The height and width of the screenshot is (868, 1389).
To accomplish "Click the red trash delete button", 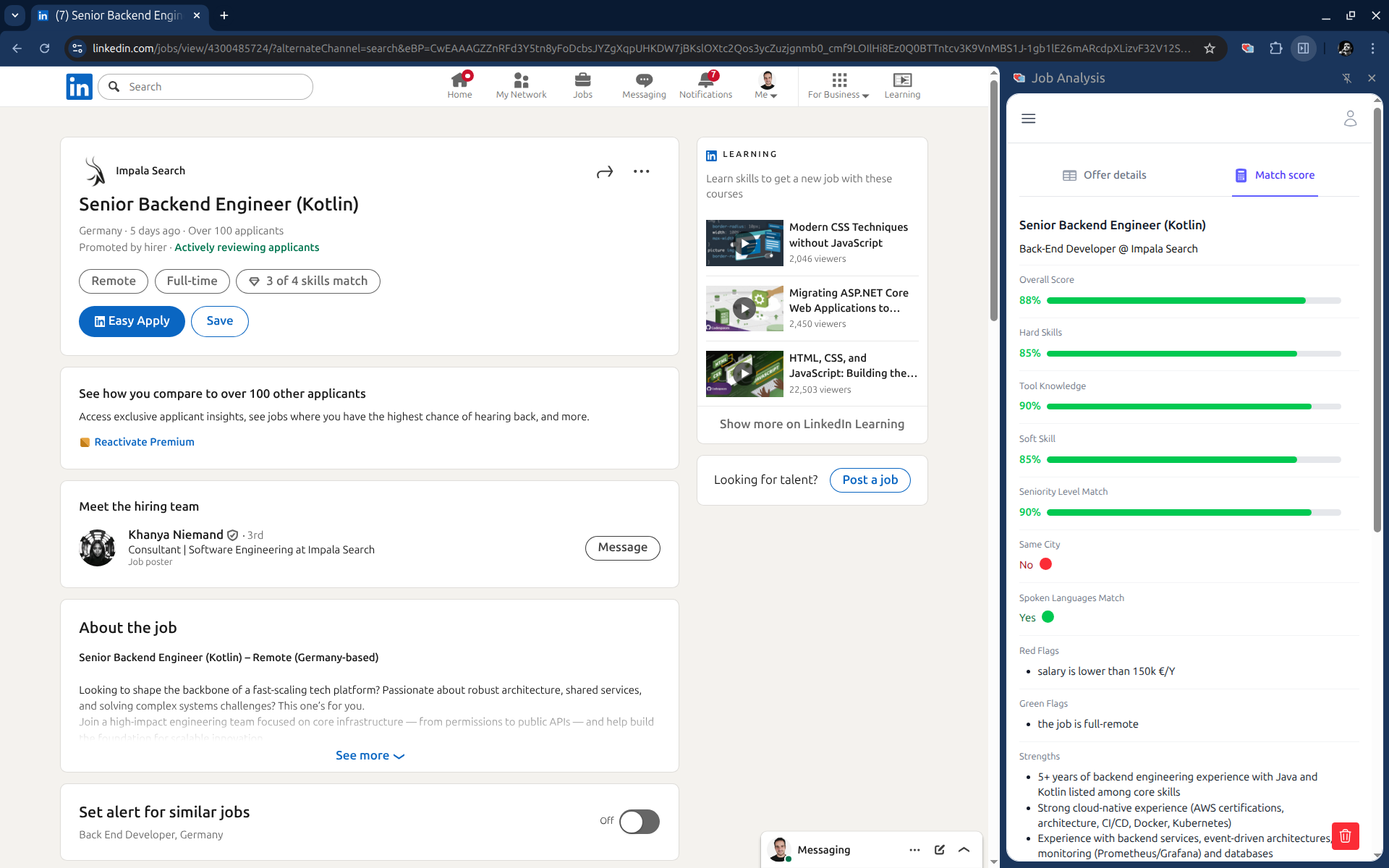I will tap(1345, 836).
